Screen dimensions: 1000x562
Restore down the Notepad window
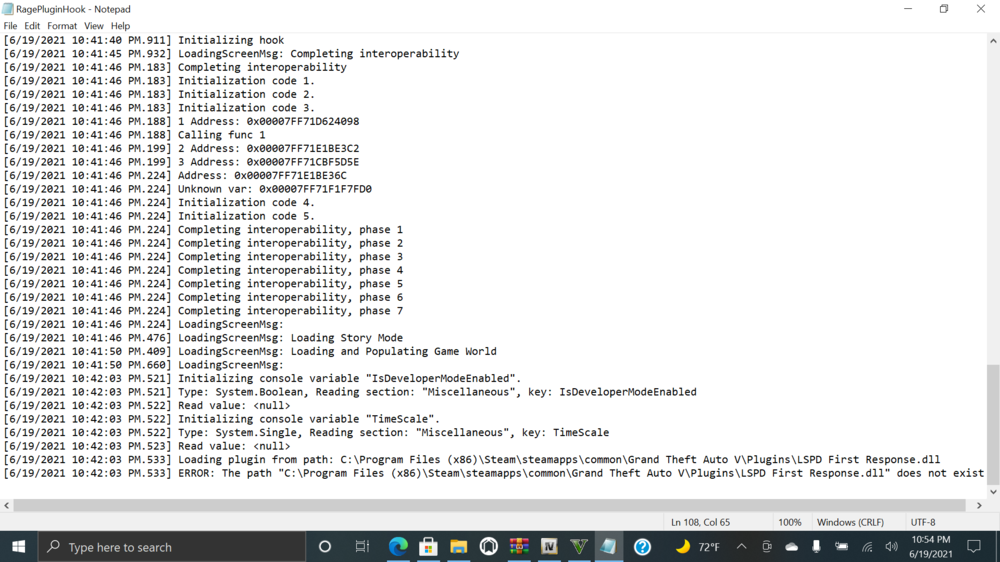944,9
